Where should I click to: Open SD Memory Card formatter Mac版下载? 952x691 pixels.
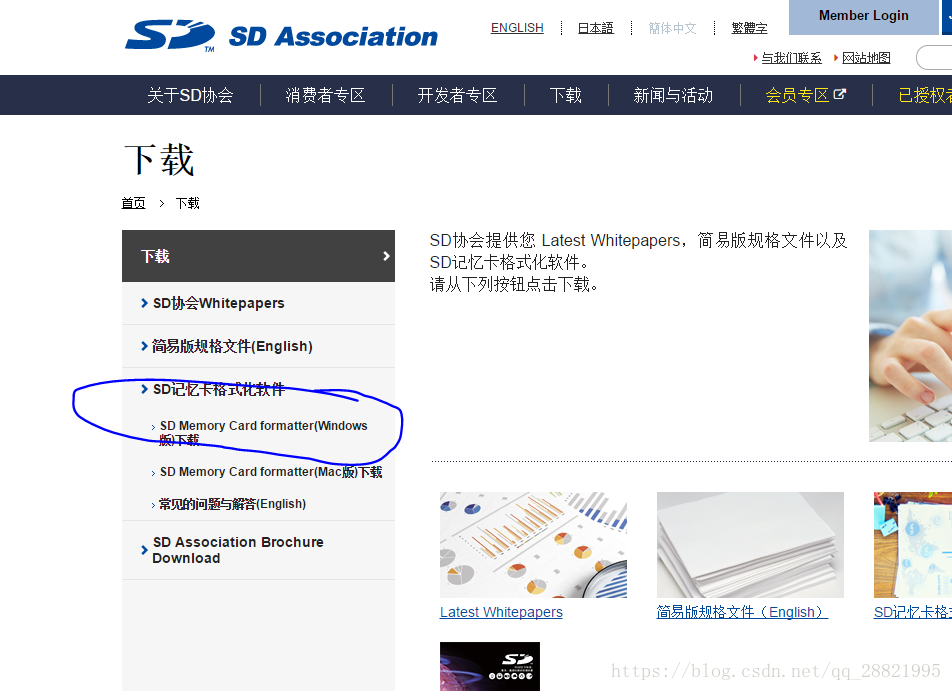pos(271,472)
